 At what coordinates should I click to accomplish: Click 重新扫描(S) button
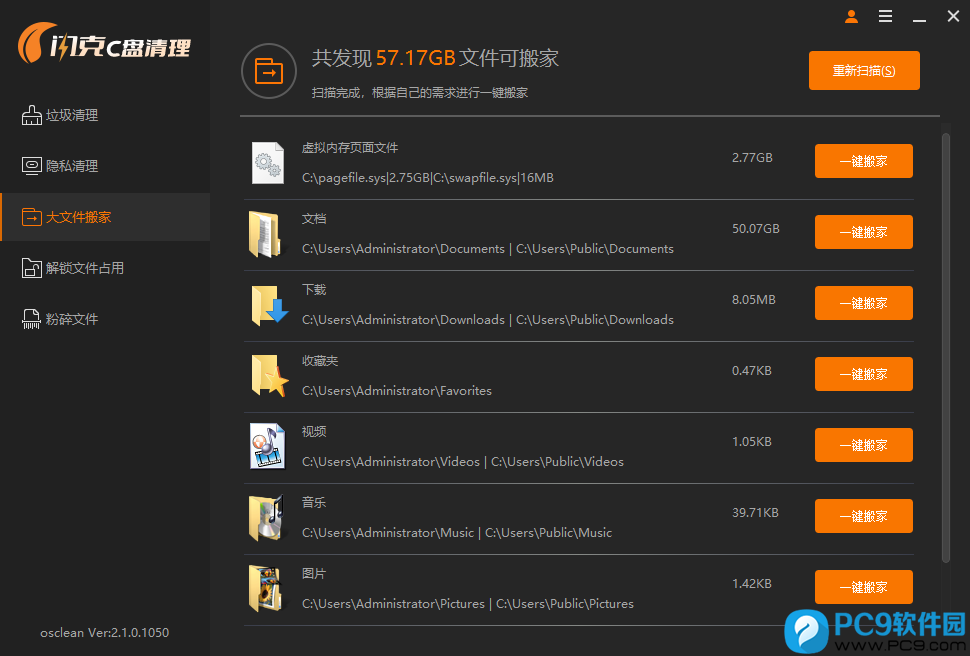click(864, 71)
